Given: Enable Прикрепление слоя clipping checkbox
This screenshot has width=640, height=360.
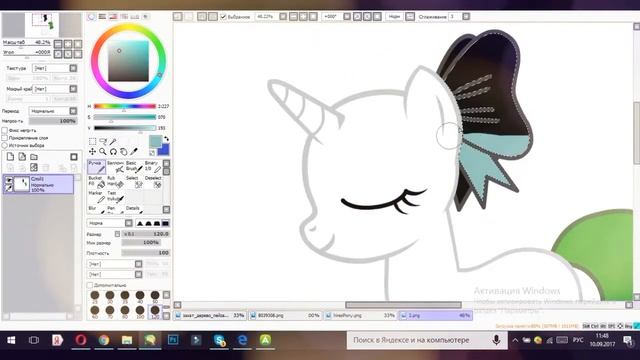Looking at the screenshot, I should 4,138.
